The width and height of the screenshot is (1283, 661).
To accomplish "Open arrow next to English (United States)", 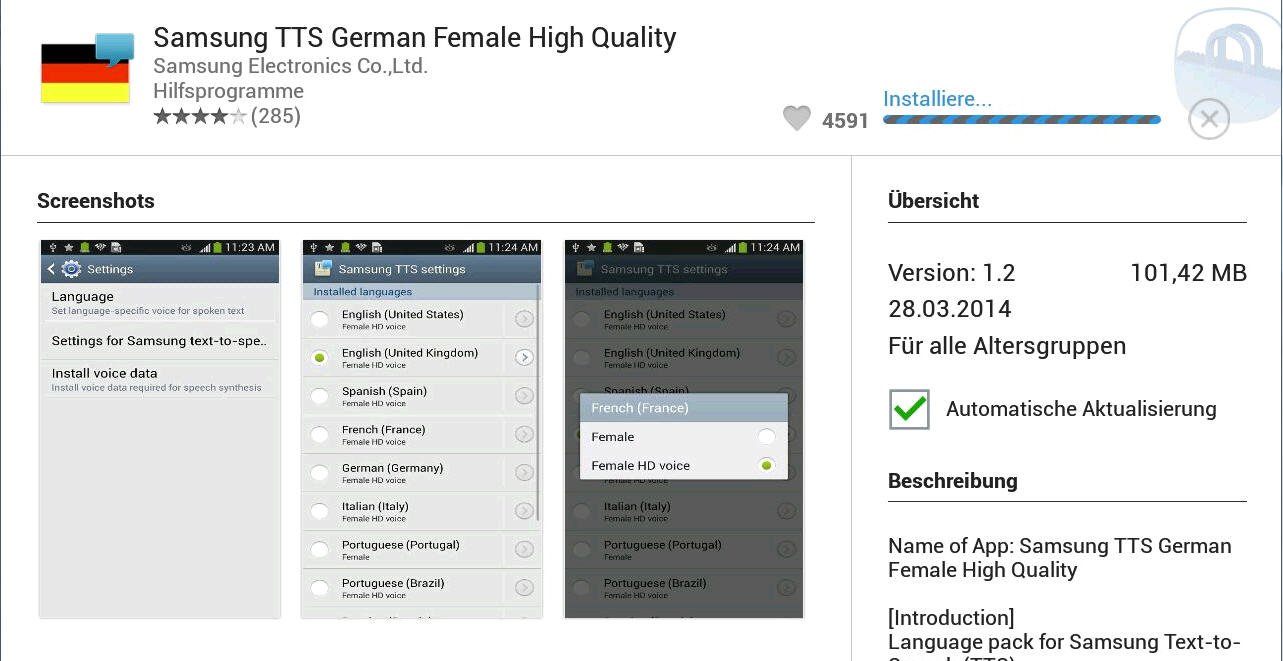I will (524, 319).
